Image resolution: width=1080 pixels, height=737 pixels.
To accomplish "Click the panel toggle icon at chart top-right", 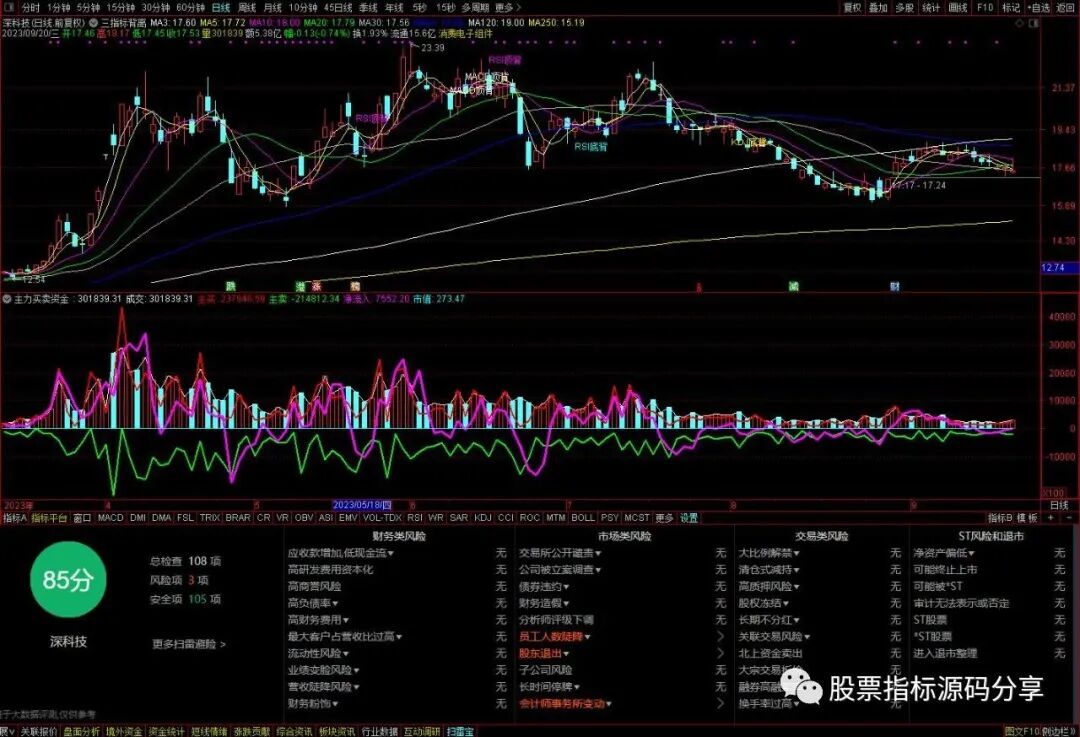I will click(1033, 23).
